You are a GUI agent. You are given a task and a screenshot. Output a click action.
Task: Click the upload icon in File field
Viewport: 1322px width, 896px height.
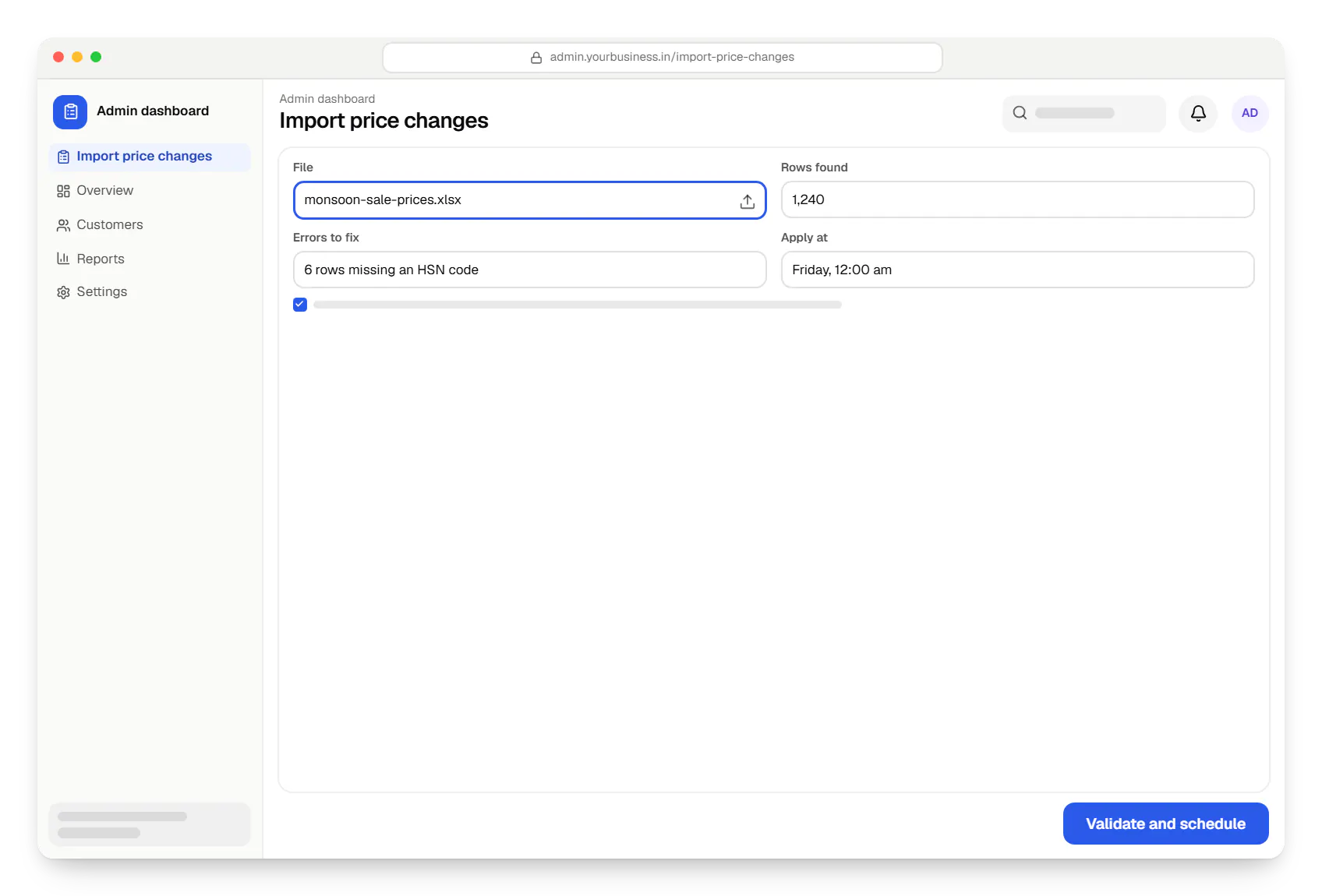(747, 201)
